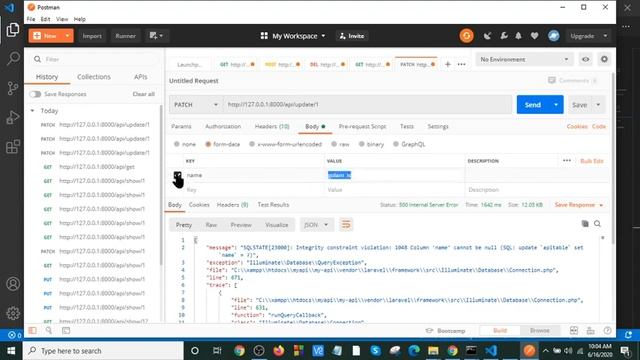Open VS Code Source Control icon

[x=13, y=88]
